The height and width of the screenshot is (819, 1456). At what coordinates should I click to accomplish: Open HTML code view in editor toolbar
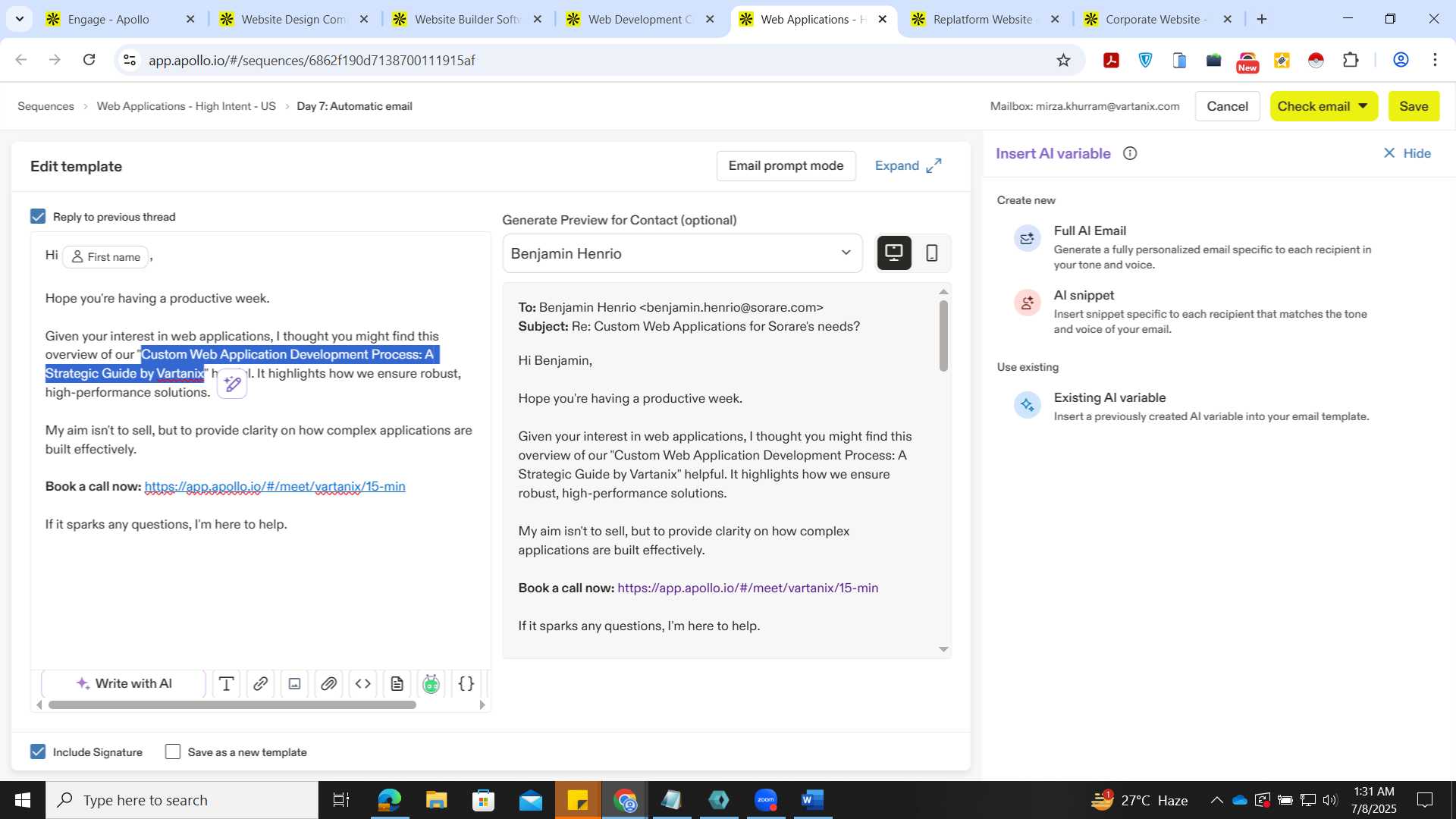tap(363, 684)
